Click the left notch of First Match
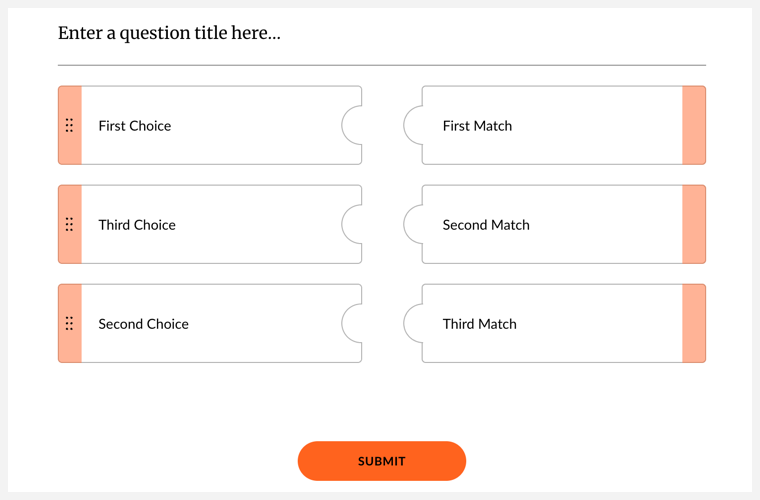This screenshot has width=760, height=500. 413,126
